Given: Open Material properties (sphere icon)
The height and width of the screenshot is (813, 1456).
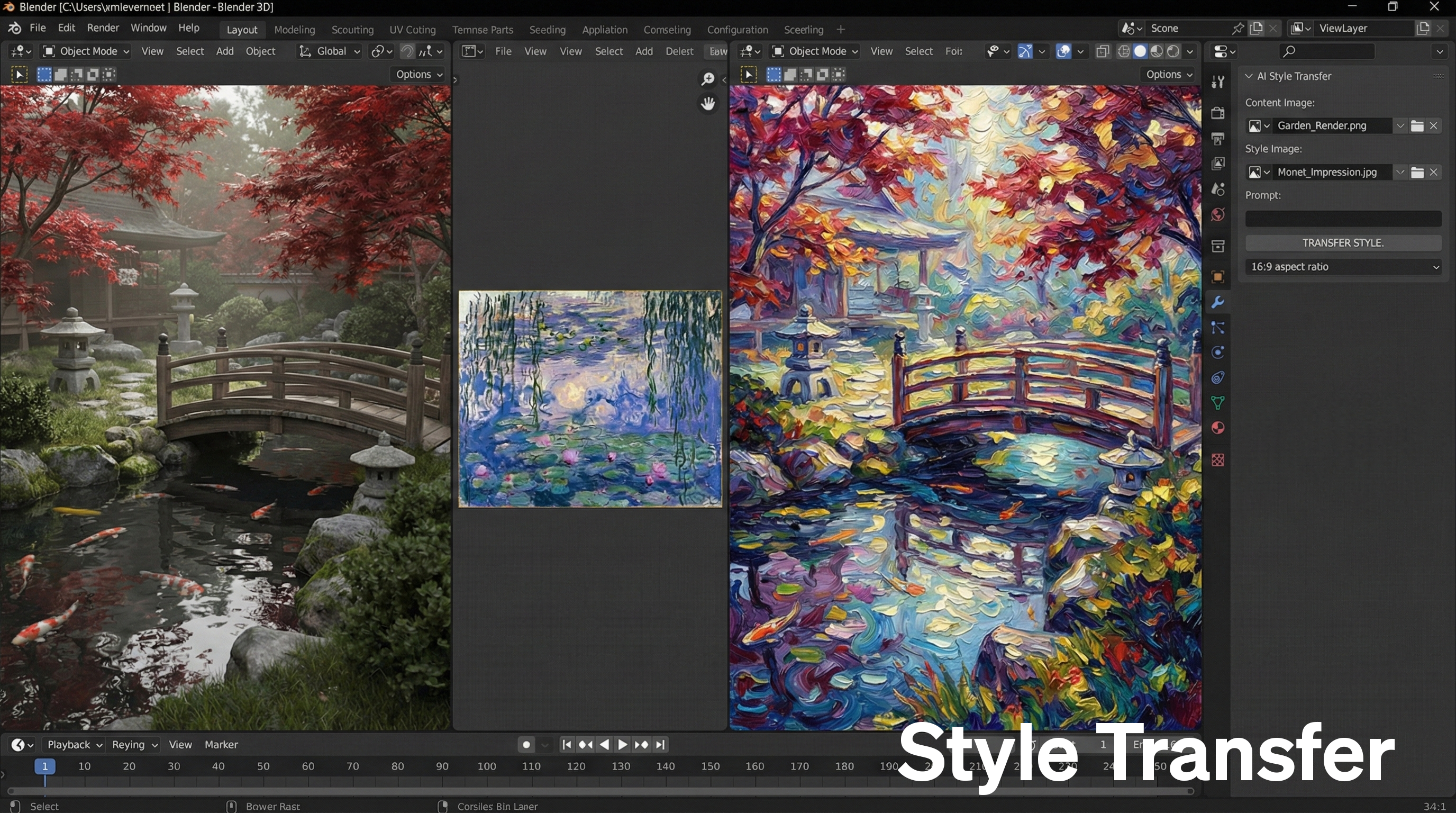Looking at the screenshot, I should pyautogui.click(x=1218, y=428).
